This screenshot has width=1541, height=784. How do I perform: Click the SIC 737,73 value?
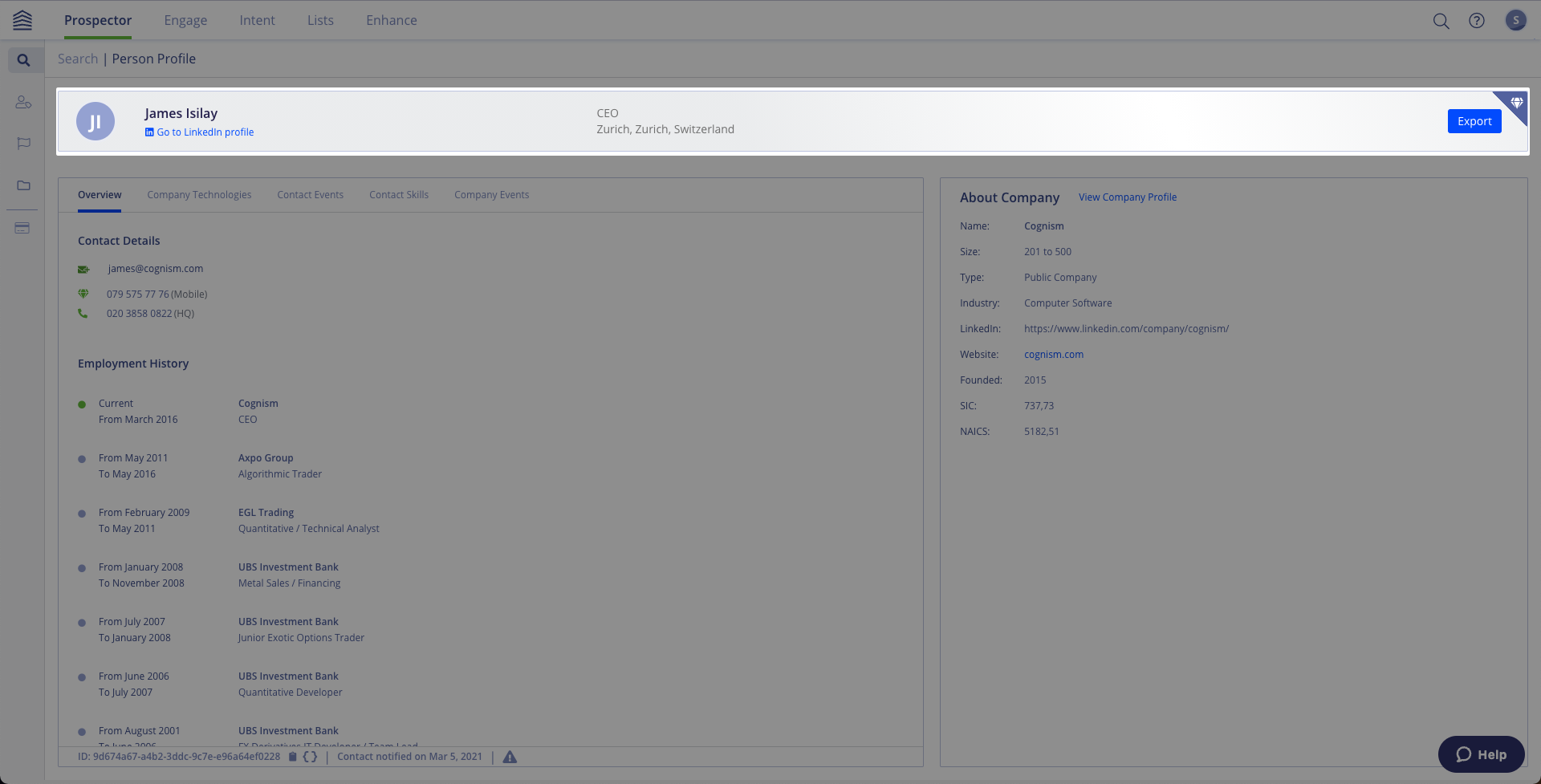tap(1039, 406)
